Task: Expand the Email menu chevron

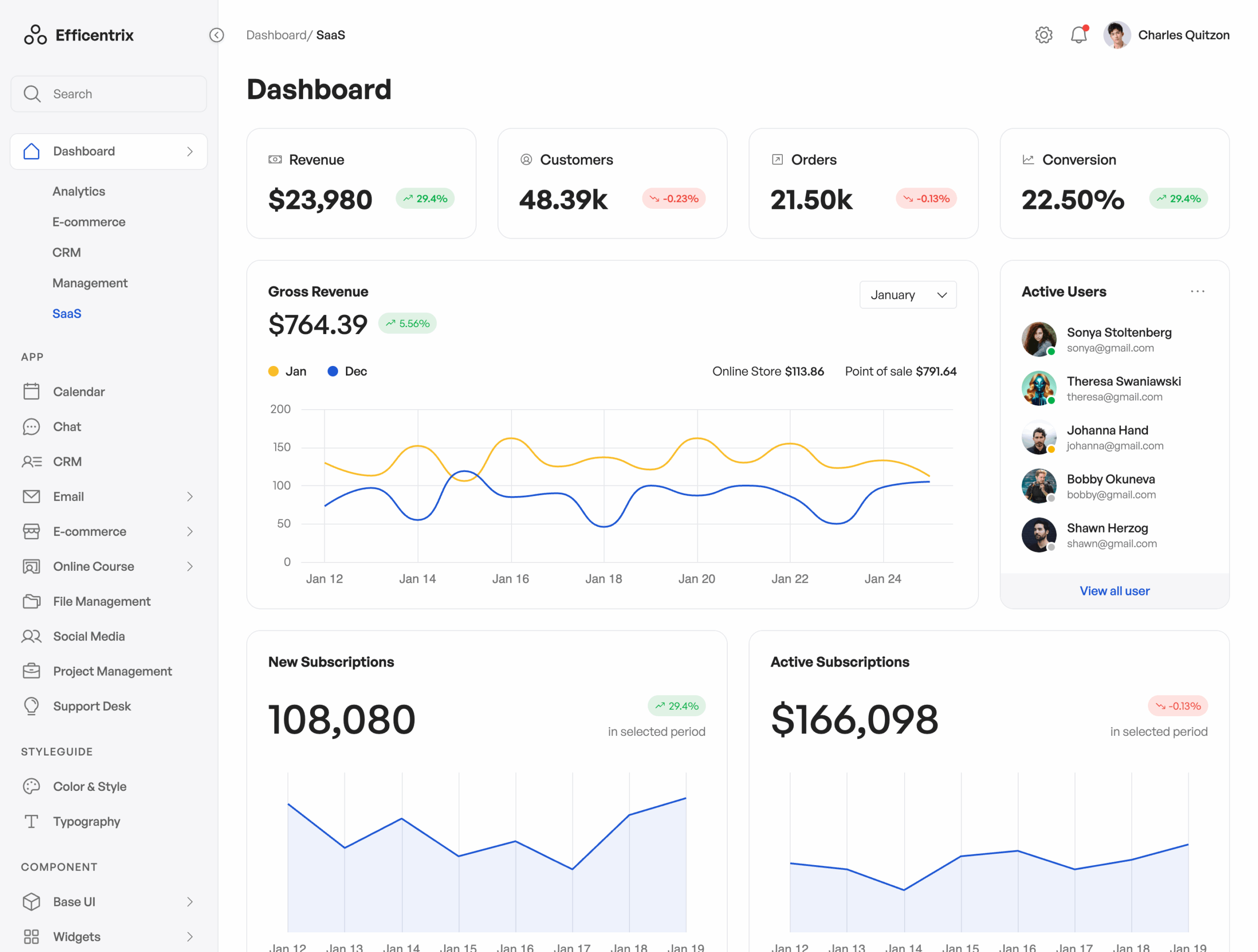Action: pos(190,497)
